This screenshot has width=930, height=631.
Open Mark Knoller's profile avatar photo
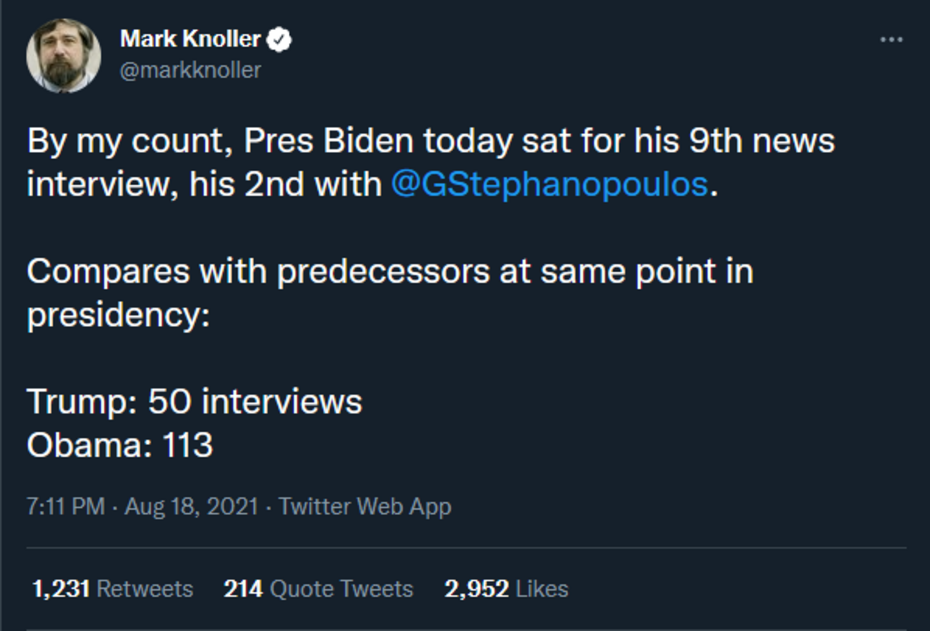click(x=62, y=54)
